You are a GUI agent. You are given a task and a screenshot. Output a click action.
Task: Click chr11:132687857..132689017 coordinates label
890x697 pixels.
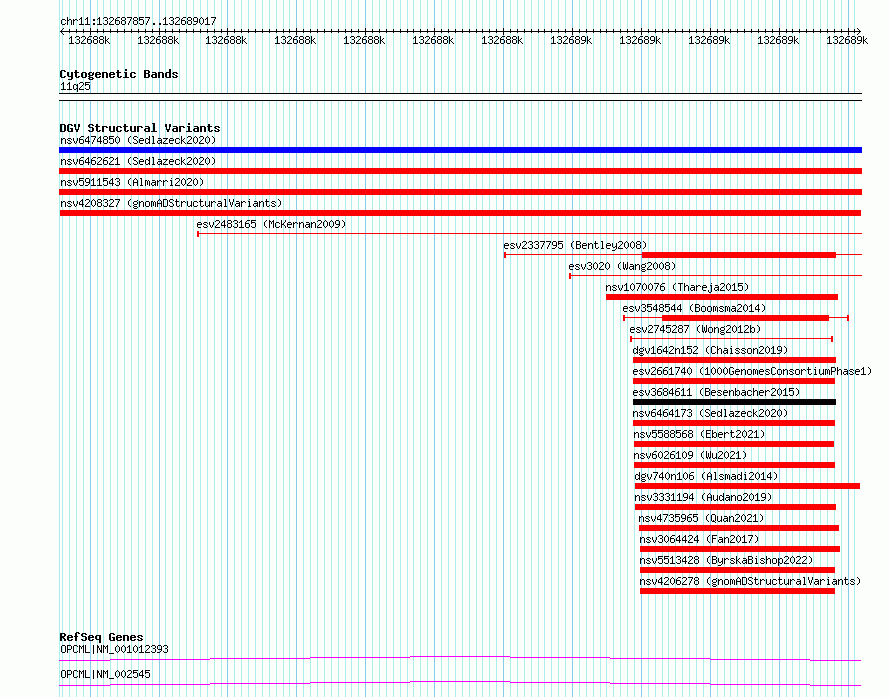138,21
